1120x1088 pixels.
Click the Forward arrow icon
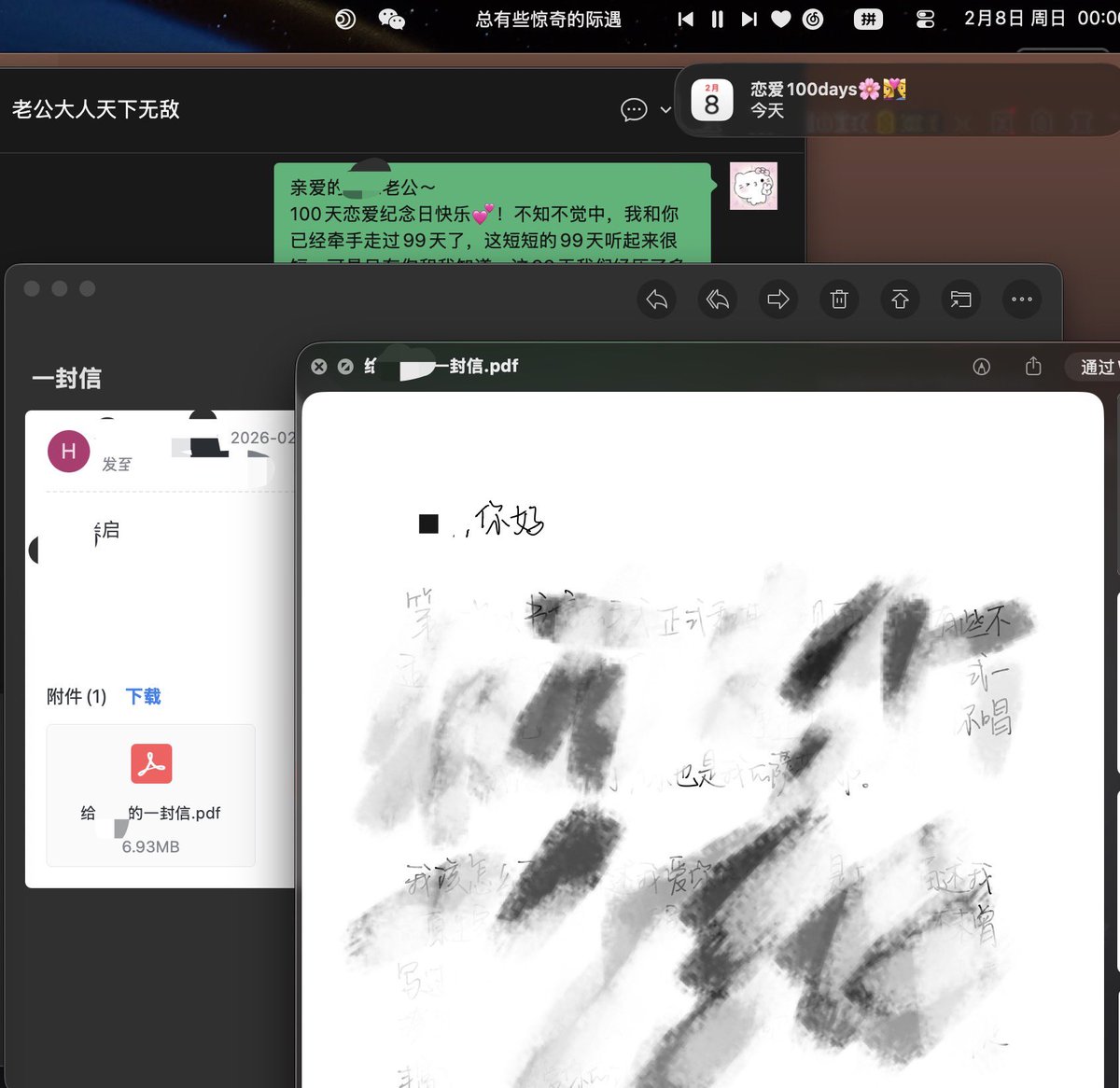point(778,300)
